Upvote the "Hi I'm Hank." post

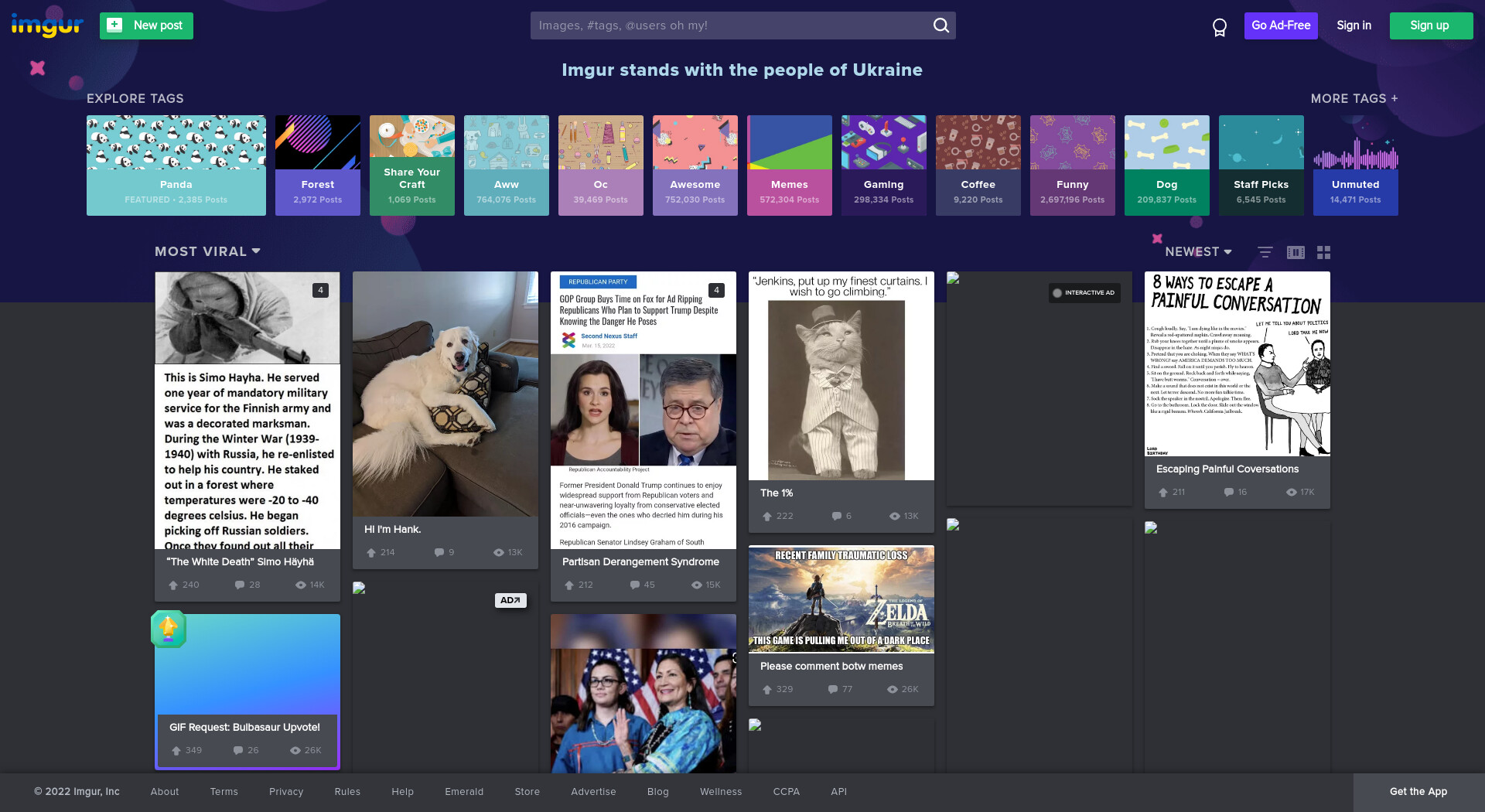[371, 553]
